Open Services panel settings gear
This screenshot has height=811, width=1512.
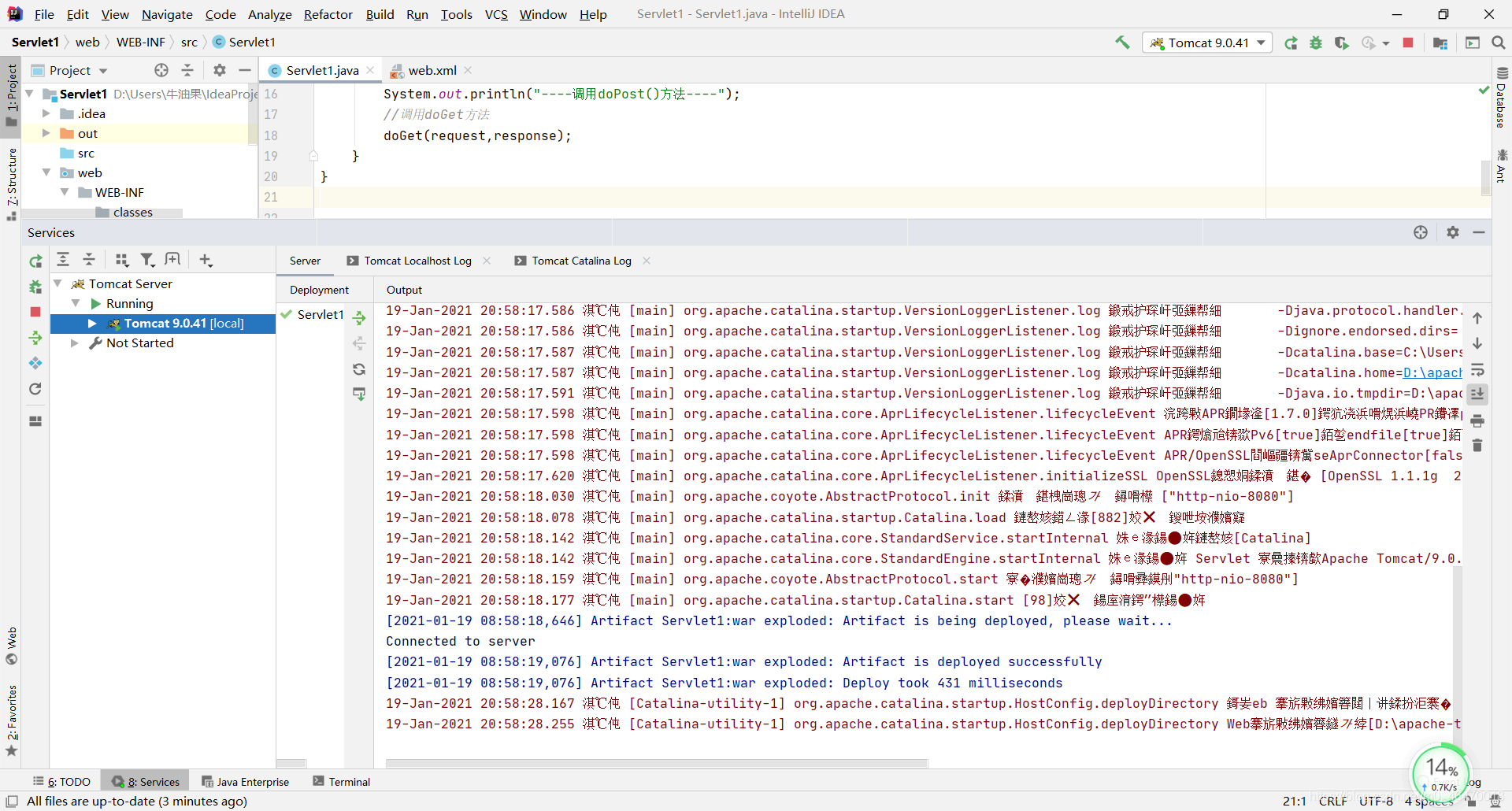pyautogui.click(x=1453, y=232)
